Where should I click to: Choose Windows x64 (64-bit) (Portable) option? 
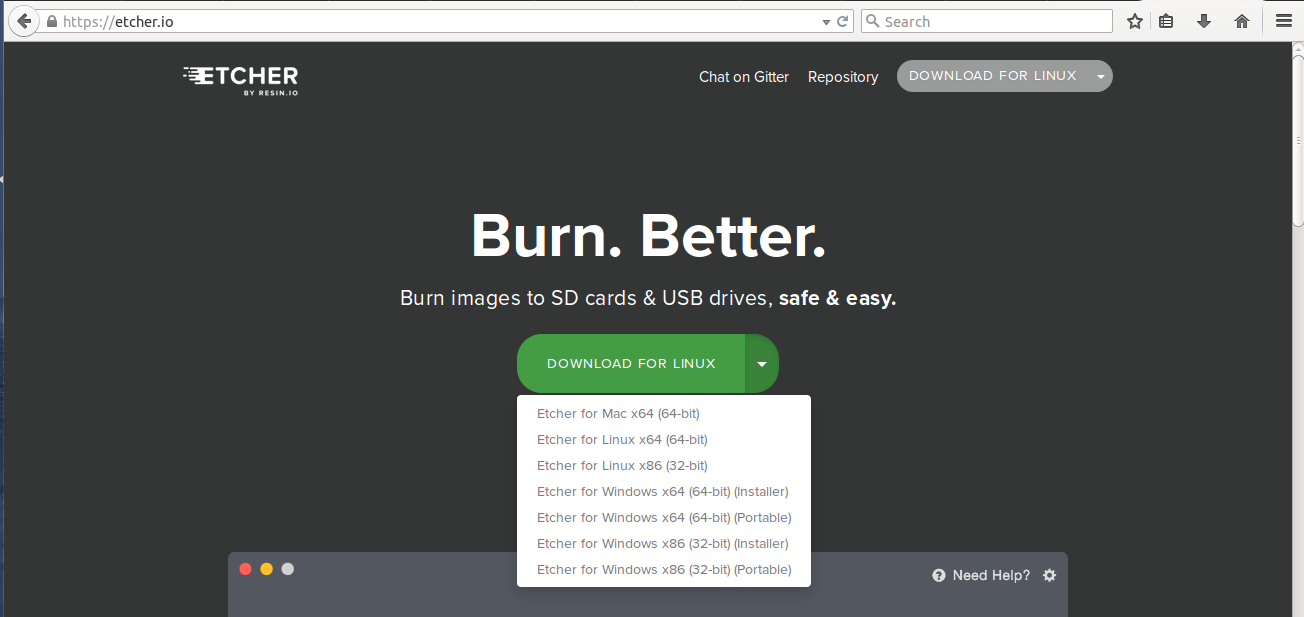click(664, 517)
